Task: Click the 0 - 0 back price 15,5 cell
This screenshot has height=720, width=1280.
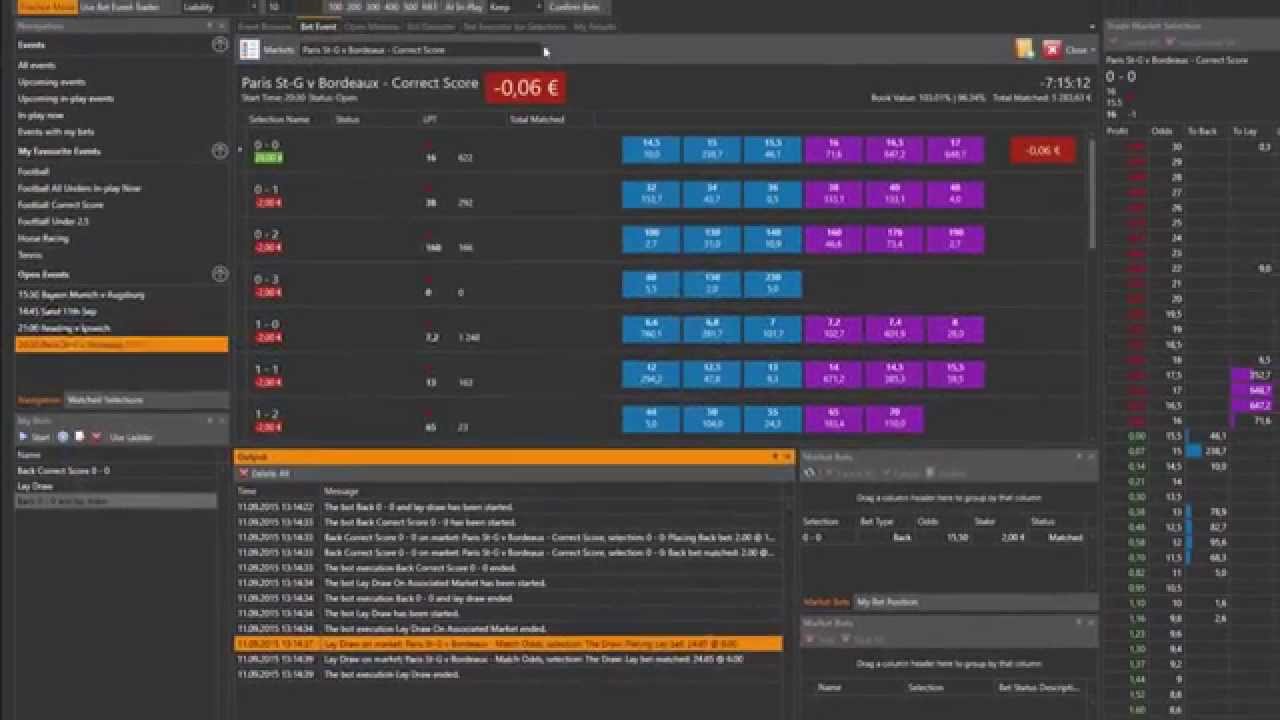Action: [x=772, y=150]
